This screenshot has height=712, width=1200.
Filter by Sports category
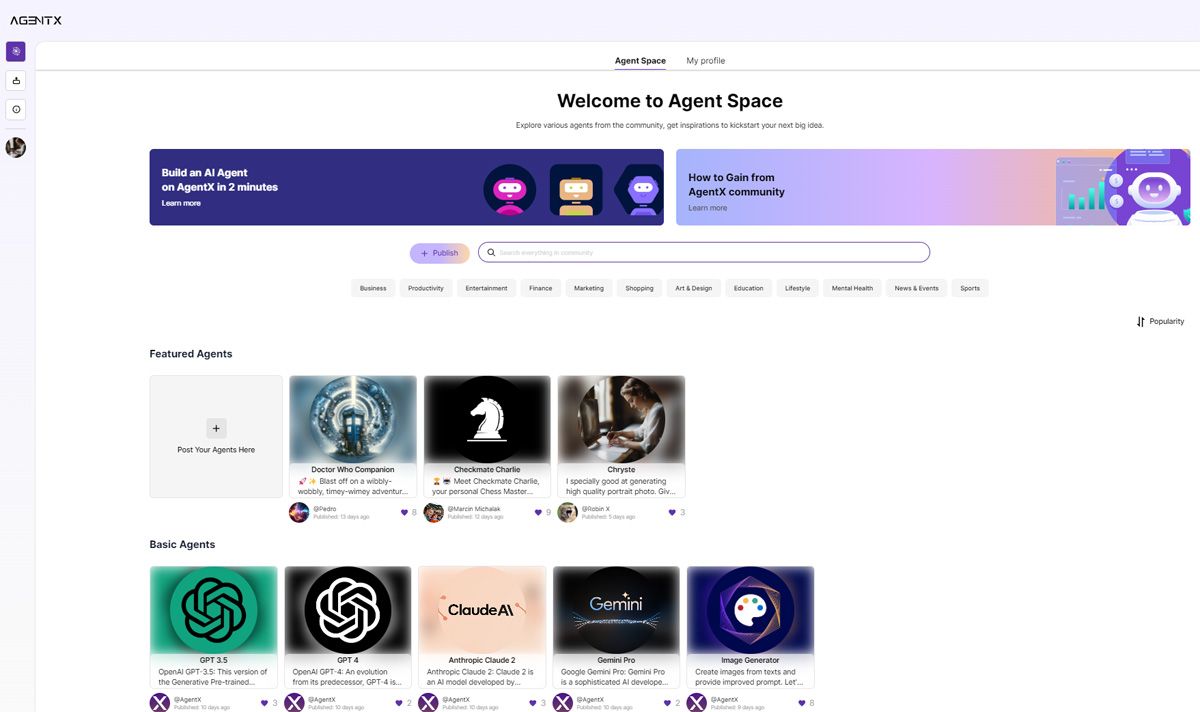(970, 288)
